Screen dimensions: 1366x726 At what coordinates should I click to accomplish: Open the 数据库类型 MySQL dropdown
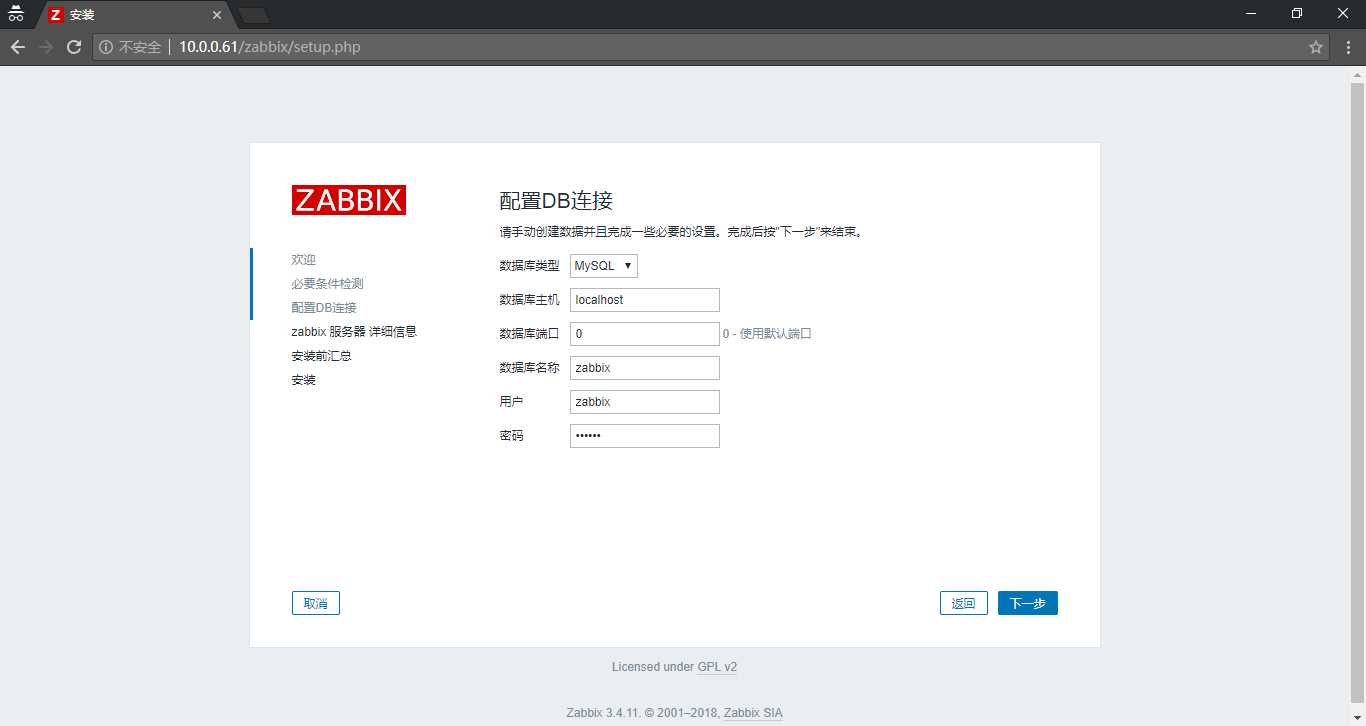[x=604, y=266]
